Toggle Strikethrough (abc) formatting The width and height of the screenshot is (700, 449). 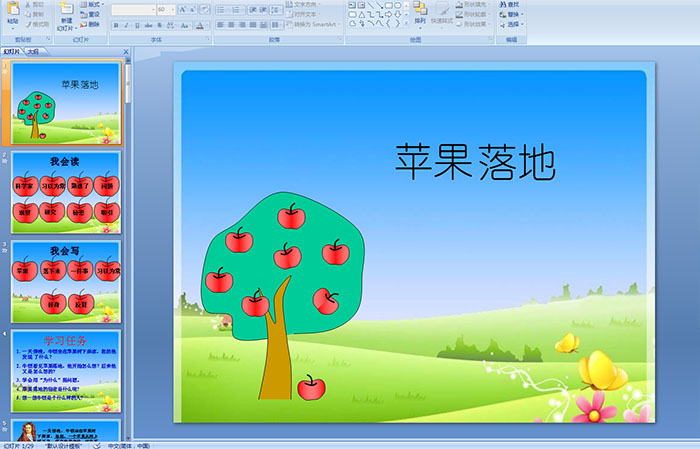tap(149, 25)
